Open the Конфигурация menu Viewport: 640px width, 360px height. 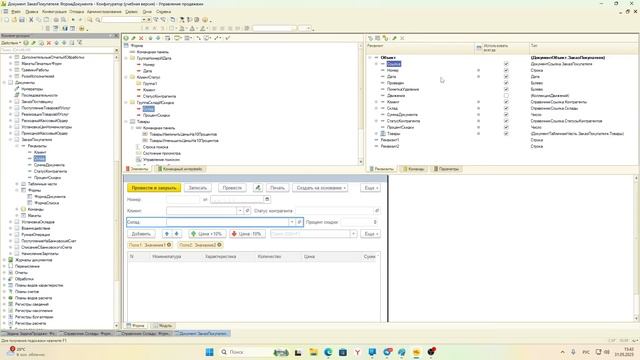[x=54, y=12]
